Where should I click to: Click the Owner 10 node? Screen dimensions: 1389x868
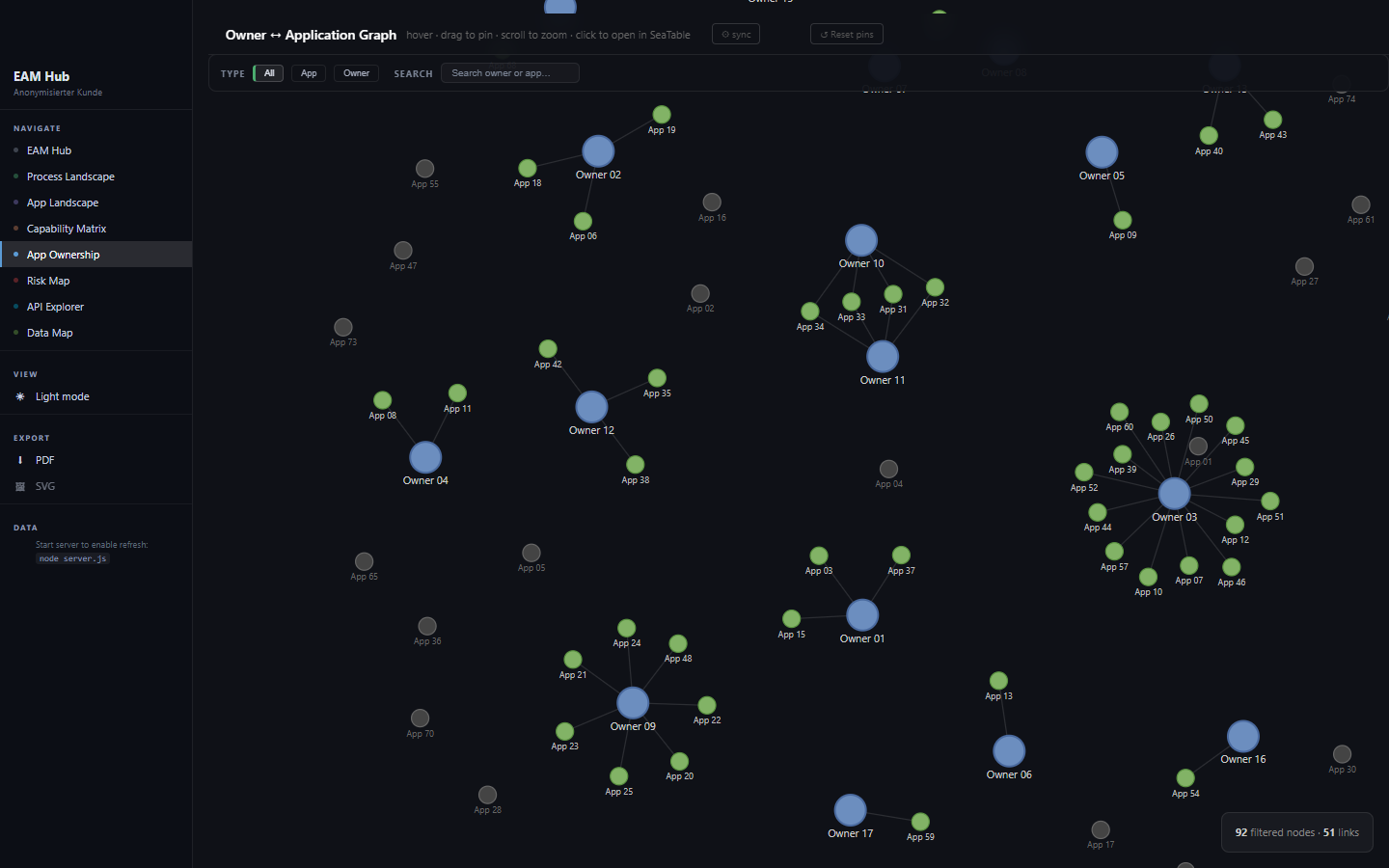861,240
